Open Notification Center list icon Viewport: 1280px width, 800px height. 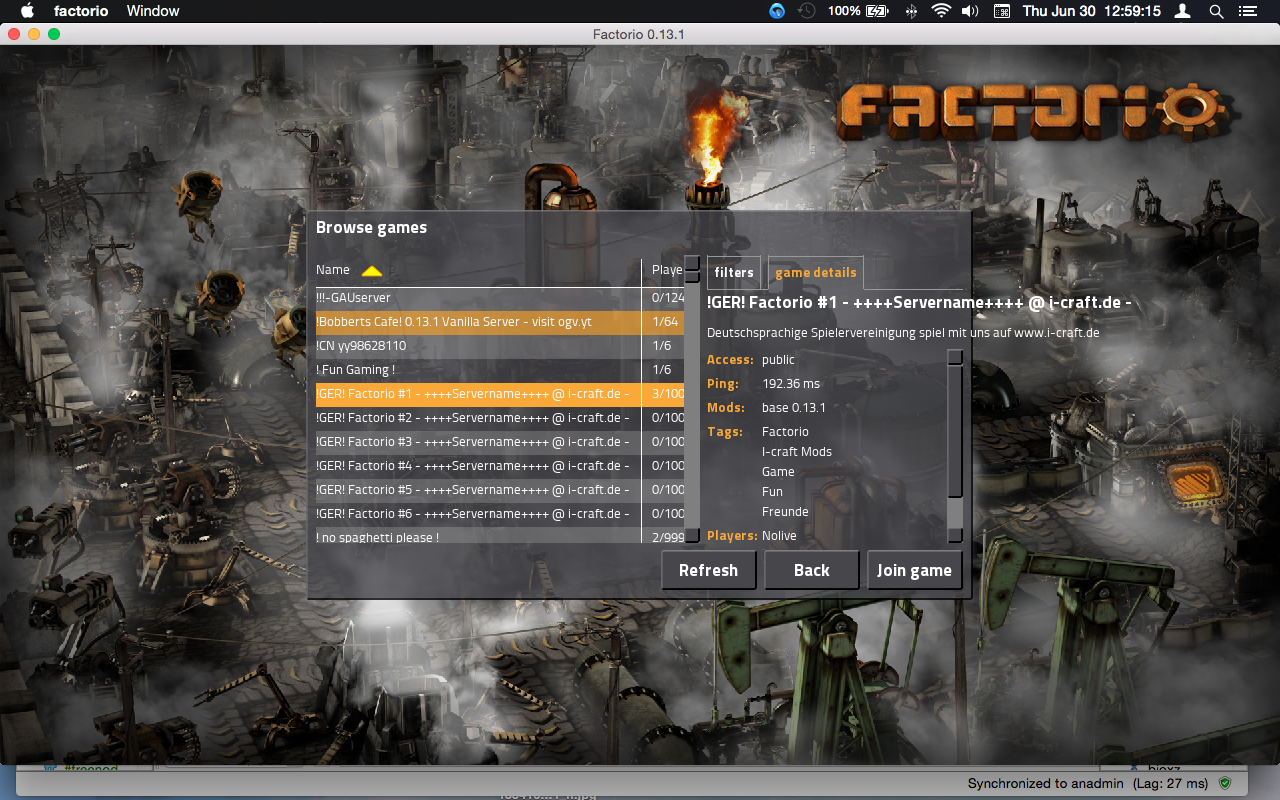[1247, 11]
